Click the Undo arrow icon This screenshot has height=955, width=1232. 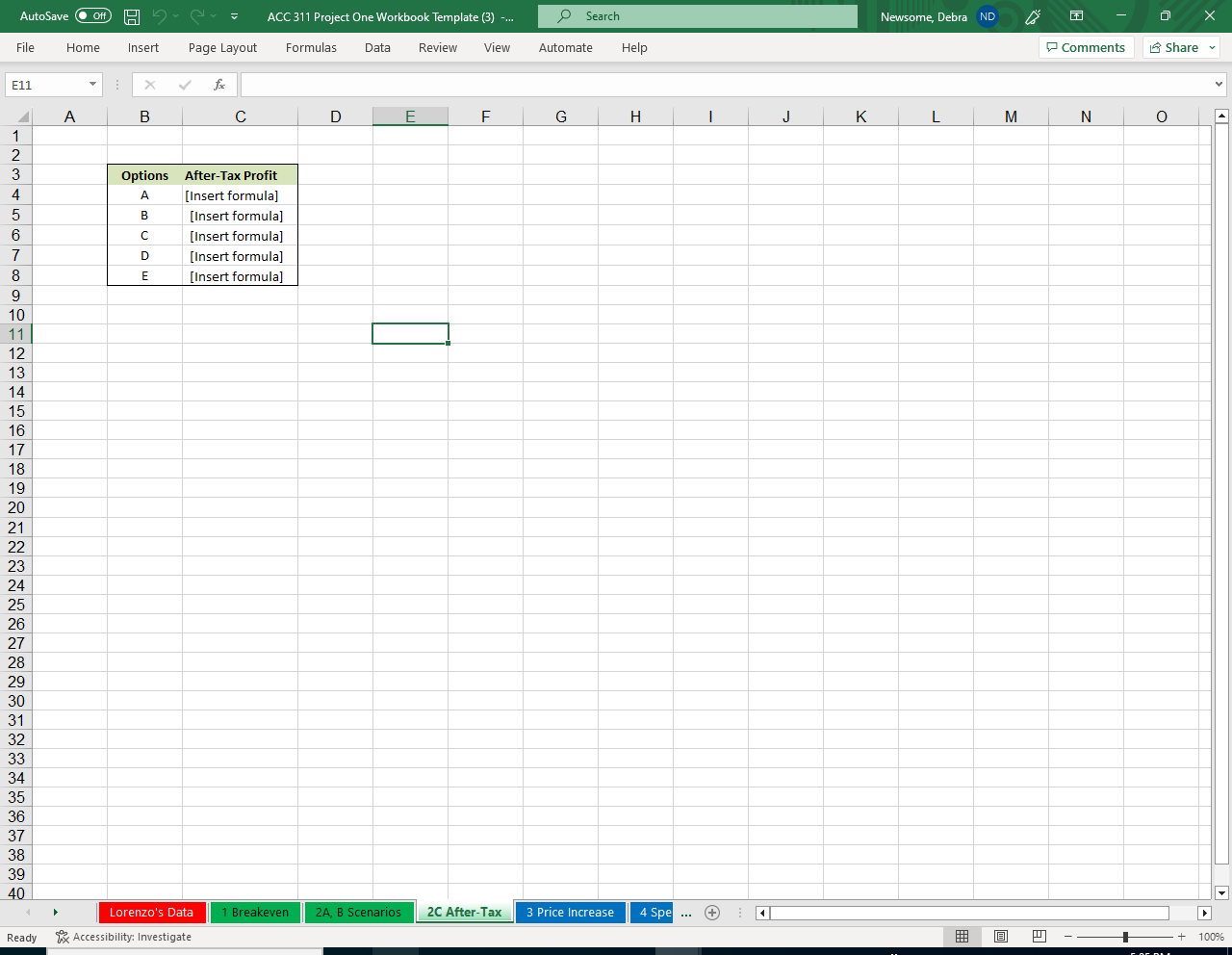pos(160,16)
